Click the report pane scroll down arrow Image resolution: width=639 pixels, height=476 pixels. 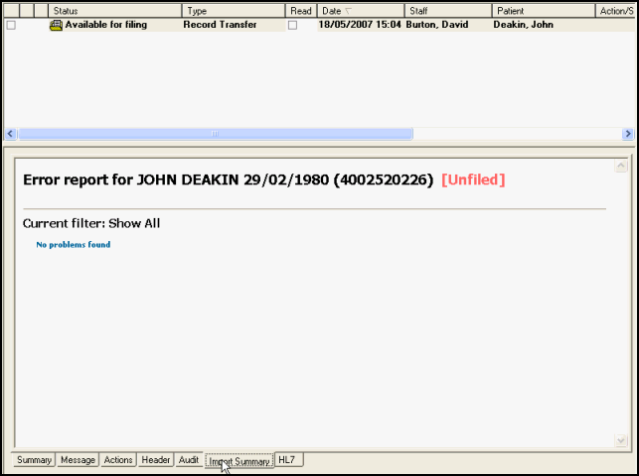coord(621,440)
